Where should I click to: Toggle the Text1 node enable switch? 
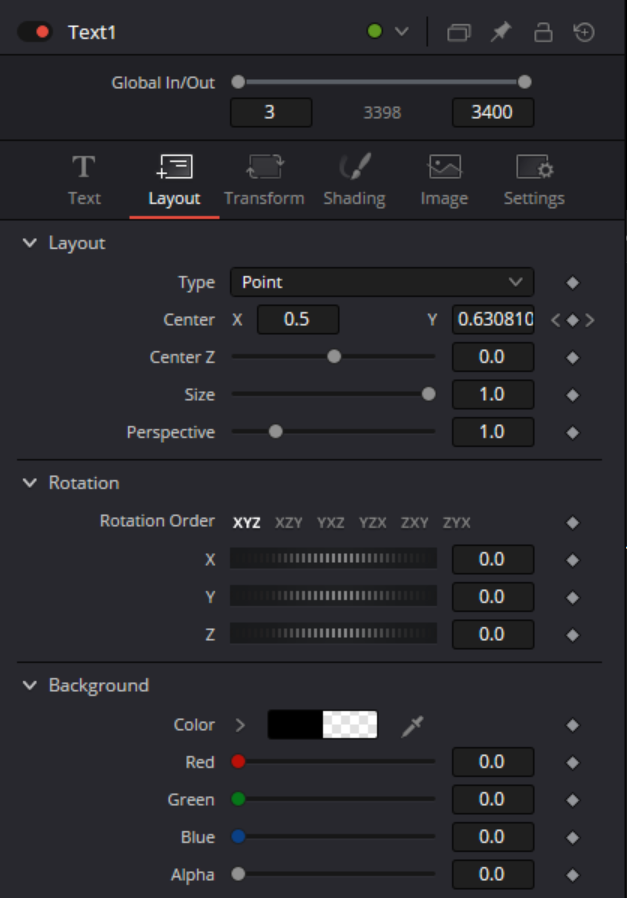click(x=34, y=32)
